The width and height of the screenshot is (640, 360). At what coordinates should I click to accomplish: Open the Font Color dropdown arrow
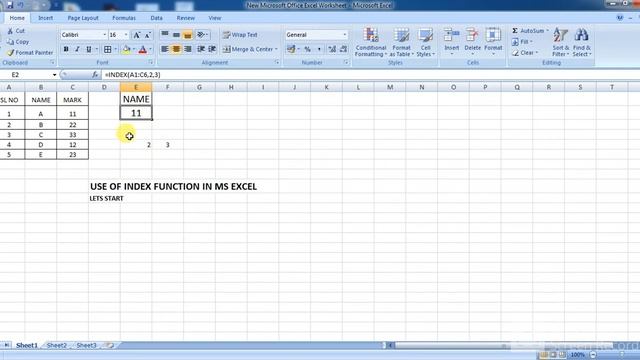point(150,49)
